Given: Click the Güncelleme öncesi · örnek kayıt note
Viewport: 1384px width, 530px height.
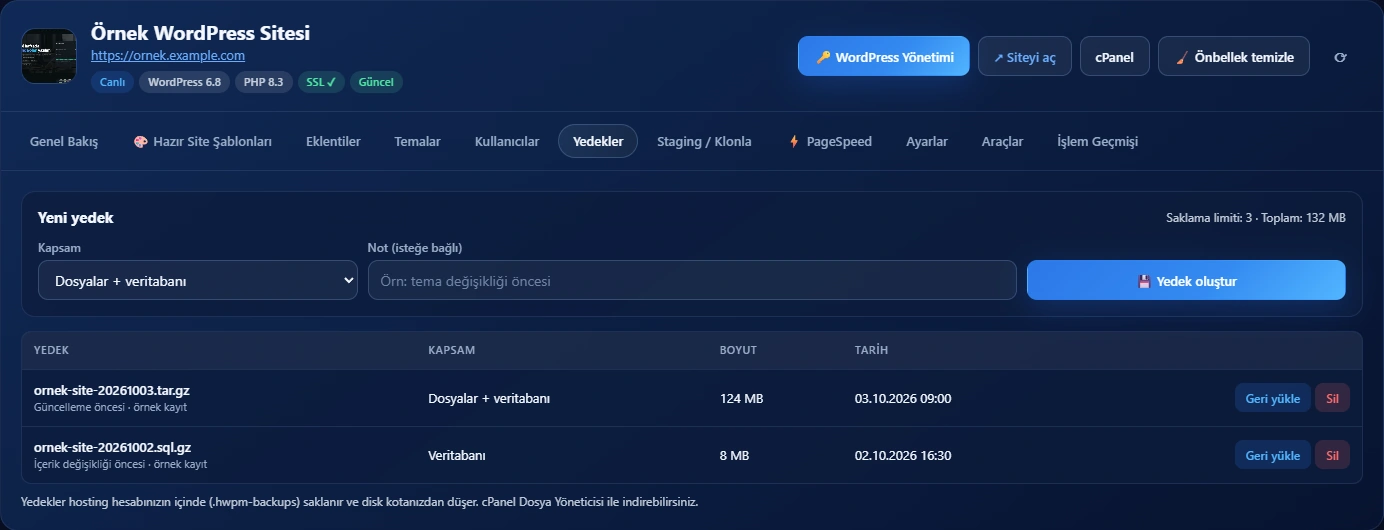Looking at the screenshot, I should click(x=110, y=407).
